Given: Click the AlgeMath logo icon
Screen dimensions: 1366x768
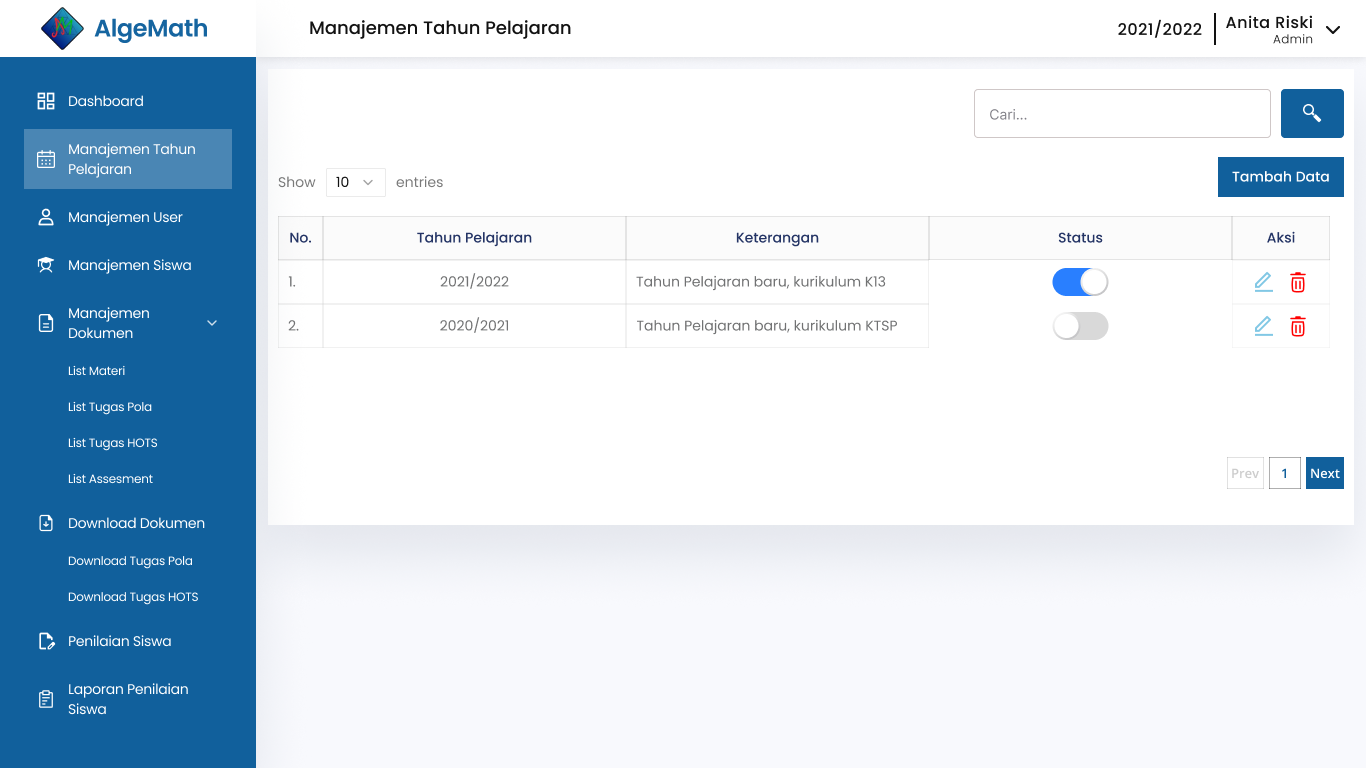Looking at the screenshot, I should pyautogui.click(x=62, y=28).
